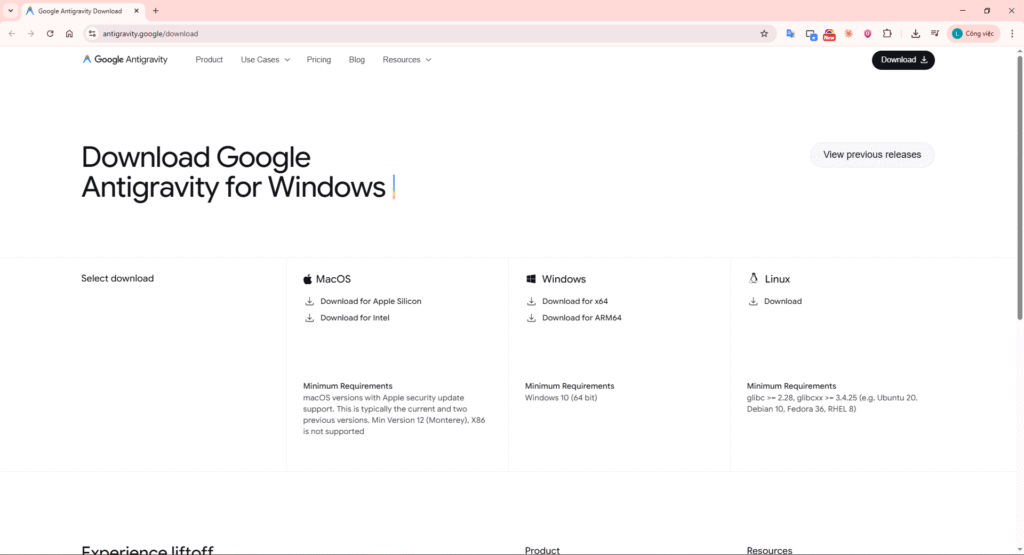
Task: Expand the Use Cases dropdown
Action: click(265, 60)
